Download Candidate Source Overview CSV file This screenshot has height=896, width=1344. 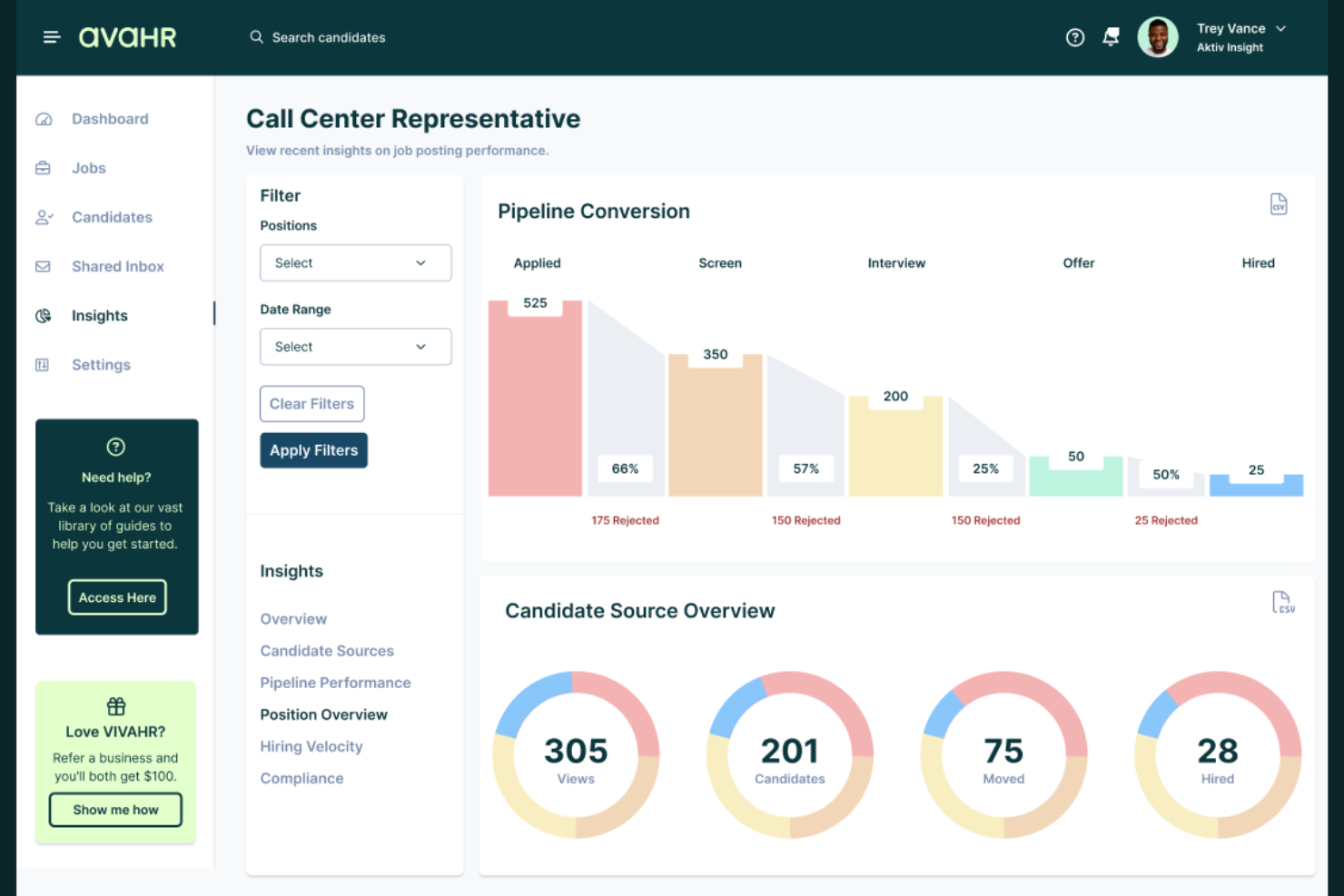pos(1282,602)
